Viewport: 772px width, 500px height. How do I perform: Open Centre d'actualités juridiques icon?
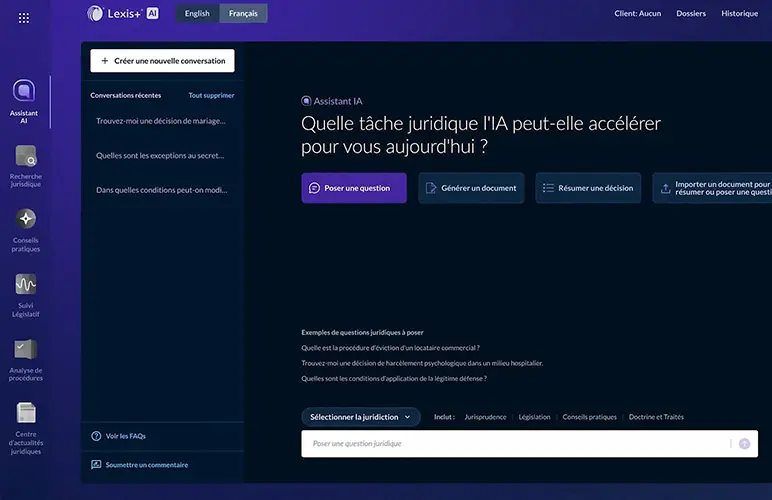click(26, 412)
